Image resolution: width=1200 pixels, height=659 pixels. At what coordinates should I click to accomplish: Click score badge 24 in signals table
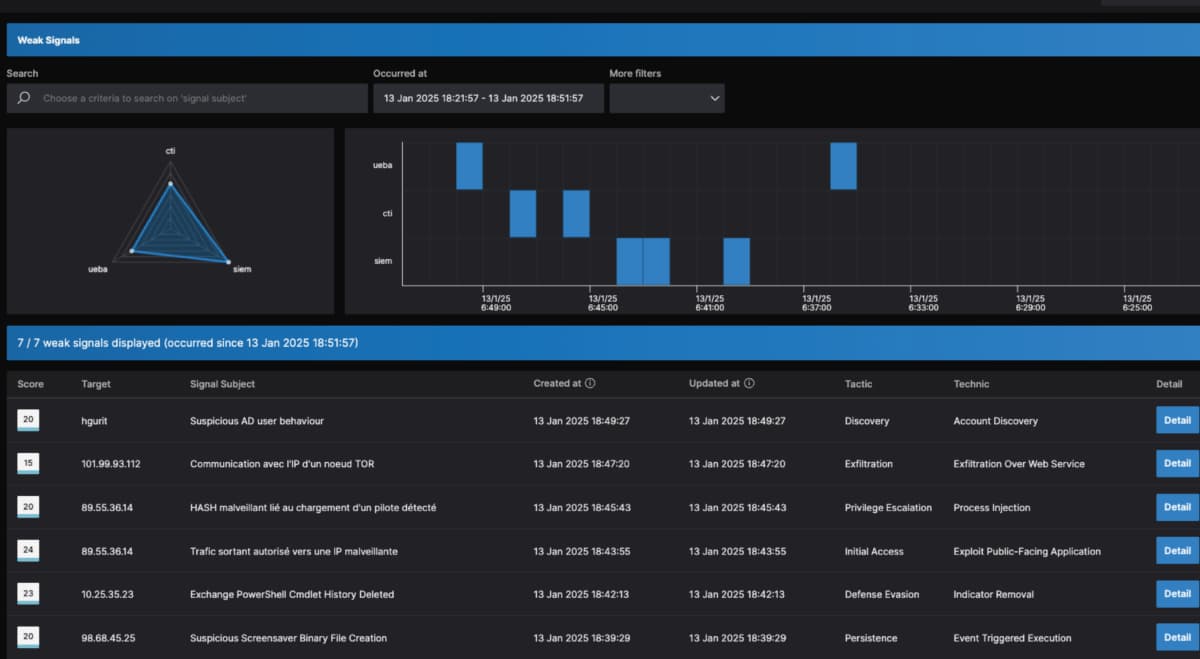tap(28, 551)
